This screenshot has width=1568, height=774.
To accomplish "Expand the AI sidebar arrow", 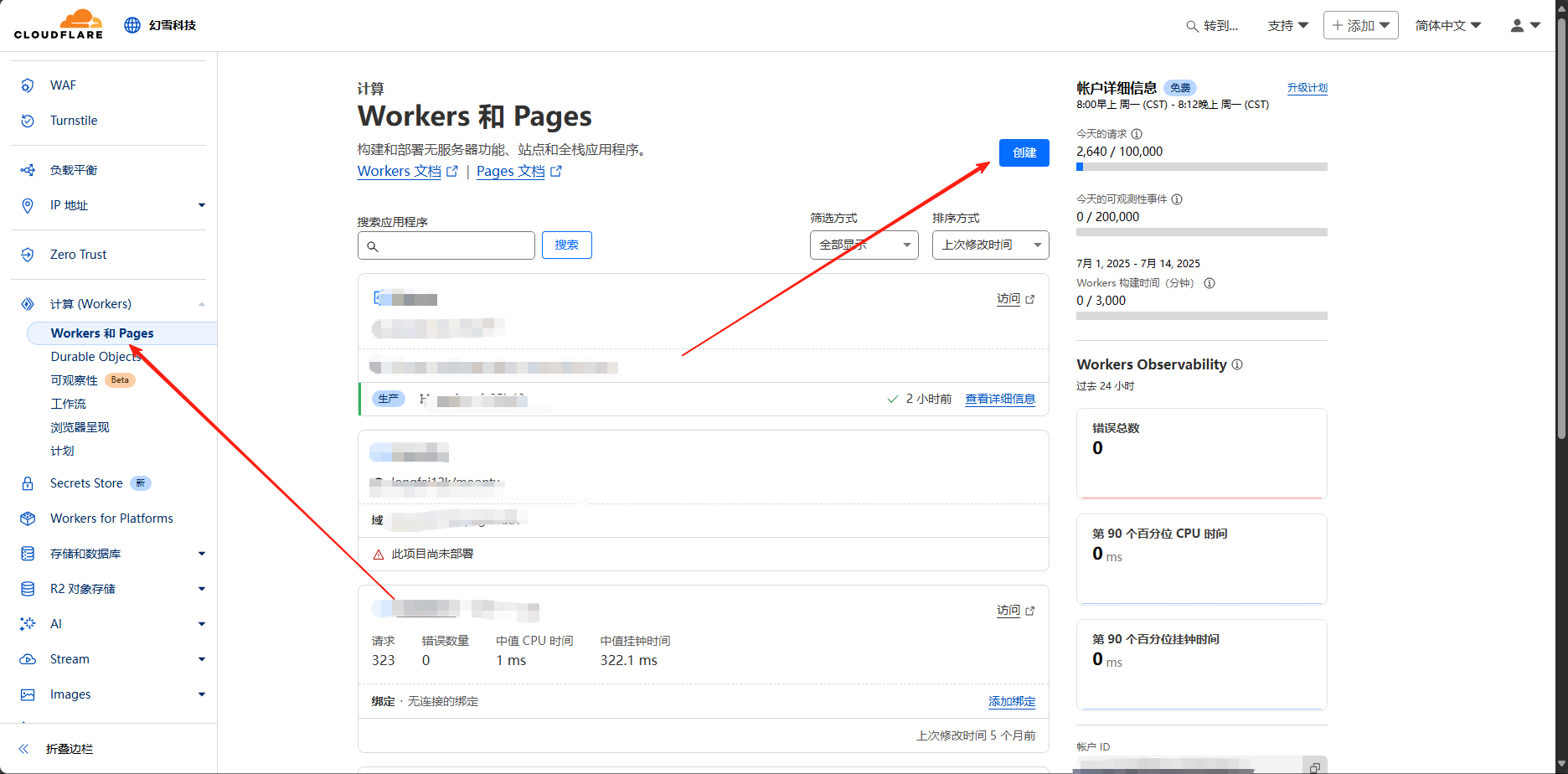I will [201, 624].
